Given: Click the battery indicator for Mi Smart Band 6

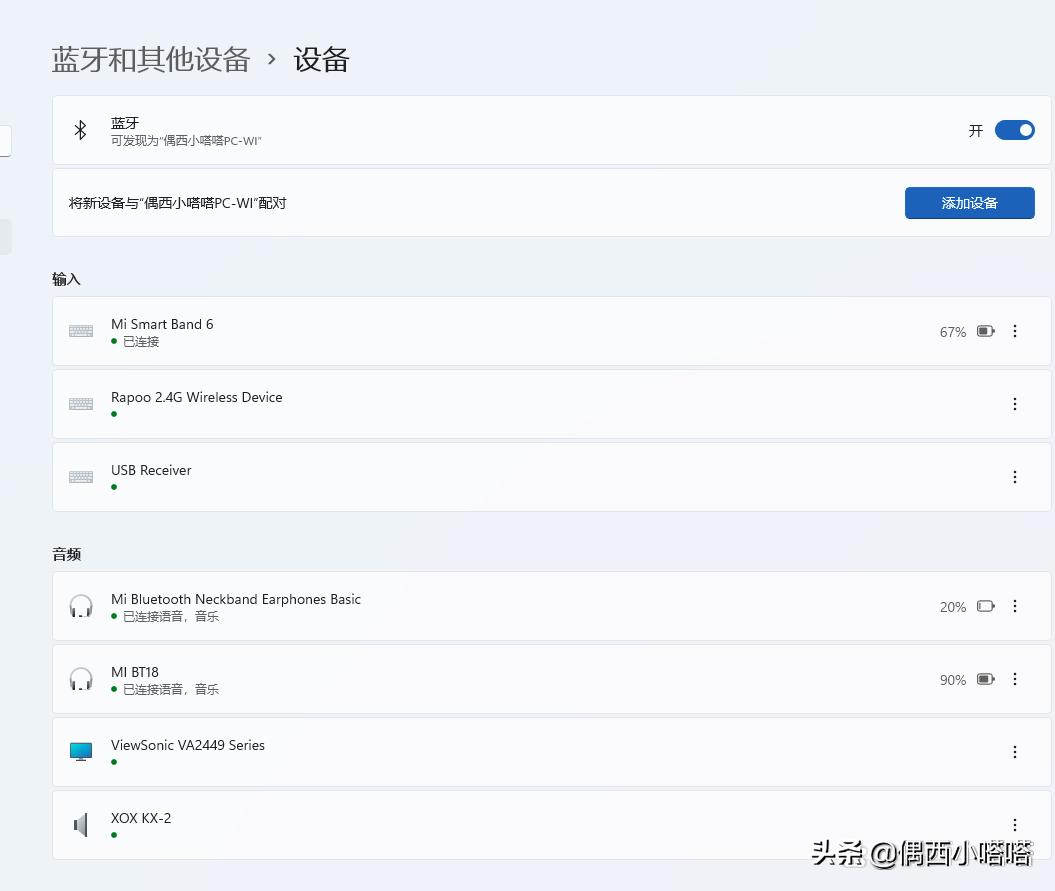Looking at the screenshot, I should (986, 331).
